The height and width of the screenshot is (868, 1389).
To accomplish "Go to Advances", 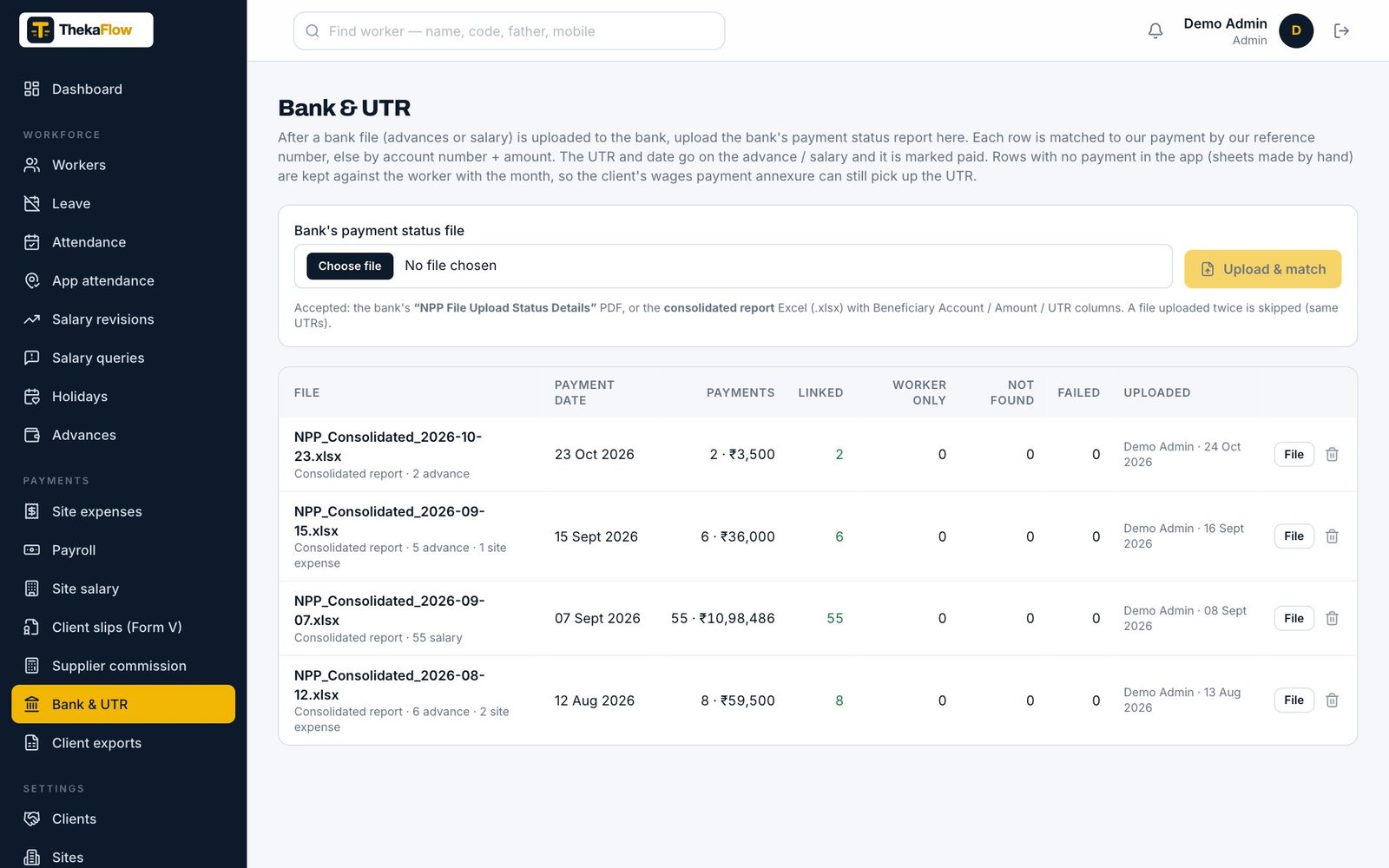I will pos(123,435).
